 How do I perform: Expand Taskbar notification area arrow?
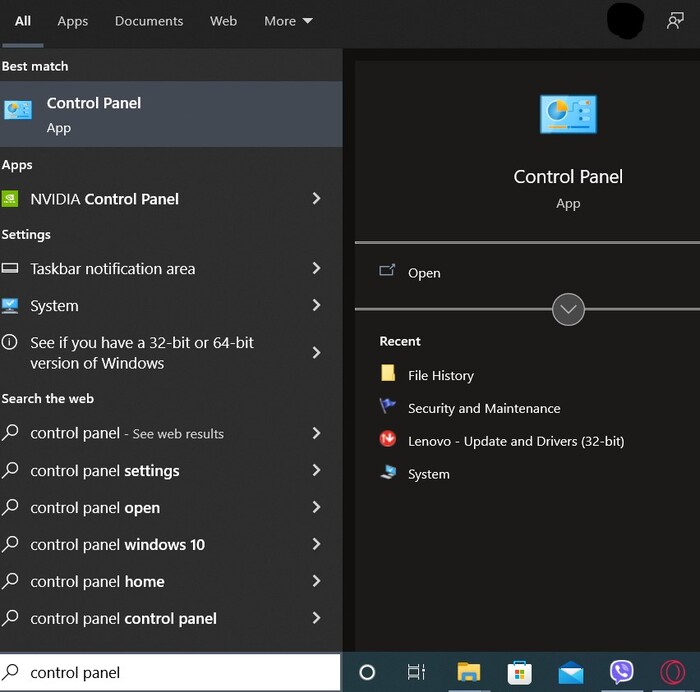tap(316, 269)
